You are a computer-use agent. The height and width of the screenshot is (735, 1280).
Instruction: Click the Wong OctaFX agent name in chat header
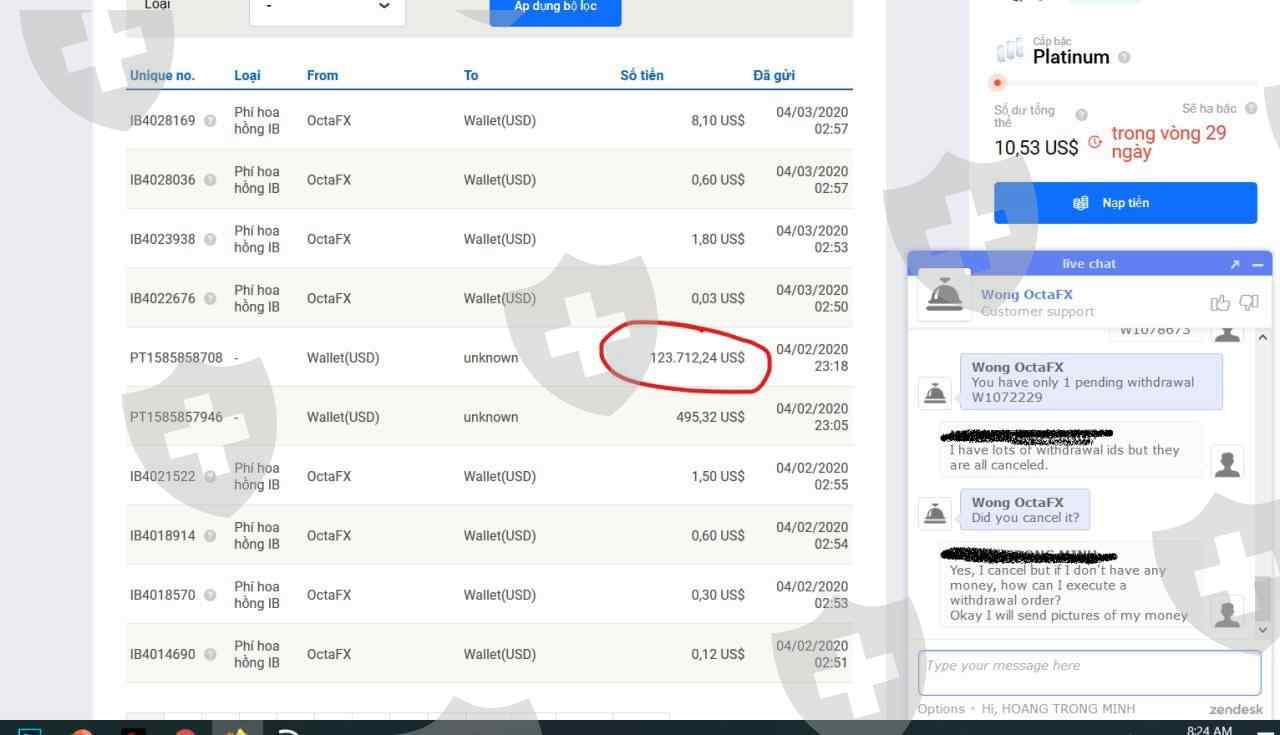point(1027,295)
